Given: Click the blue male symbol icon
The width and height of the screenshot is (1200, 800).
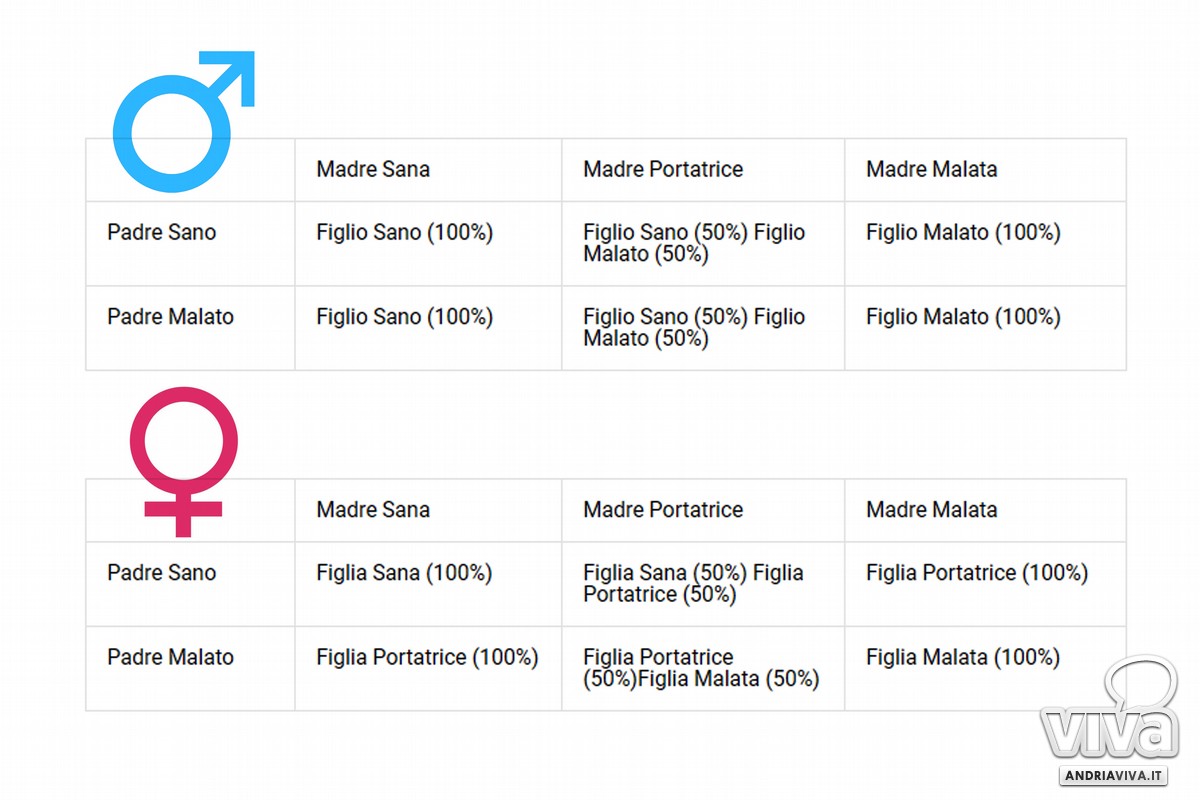Looking at the screenshot, I should point(184,121).
